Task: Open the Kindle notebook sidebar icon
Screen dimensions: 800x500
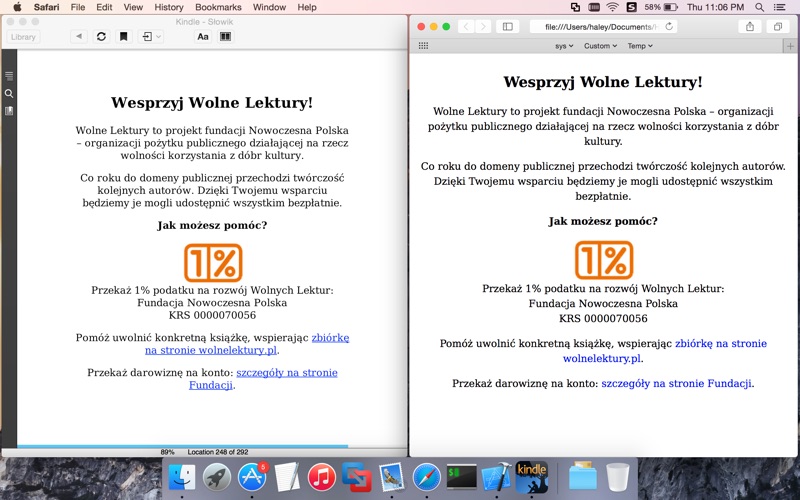Action: point(9,111)
